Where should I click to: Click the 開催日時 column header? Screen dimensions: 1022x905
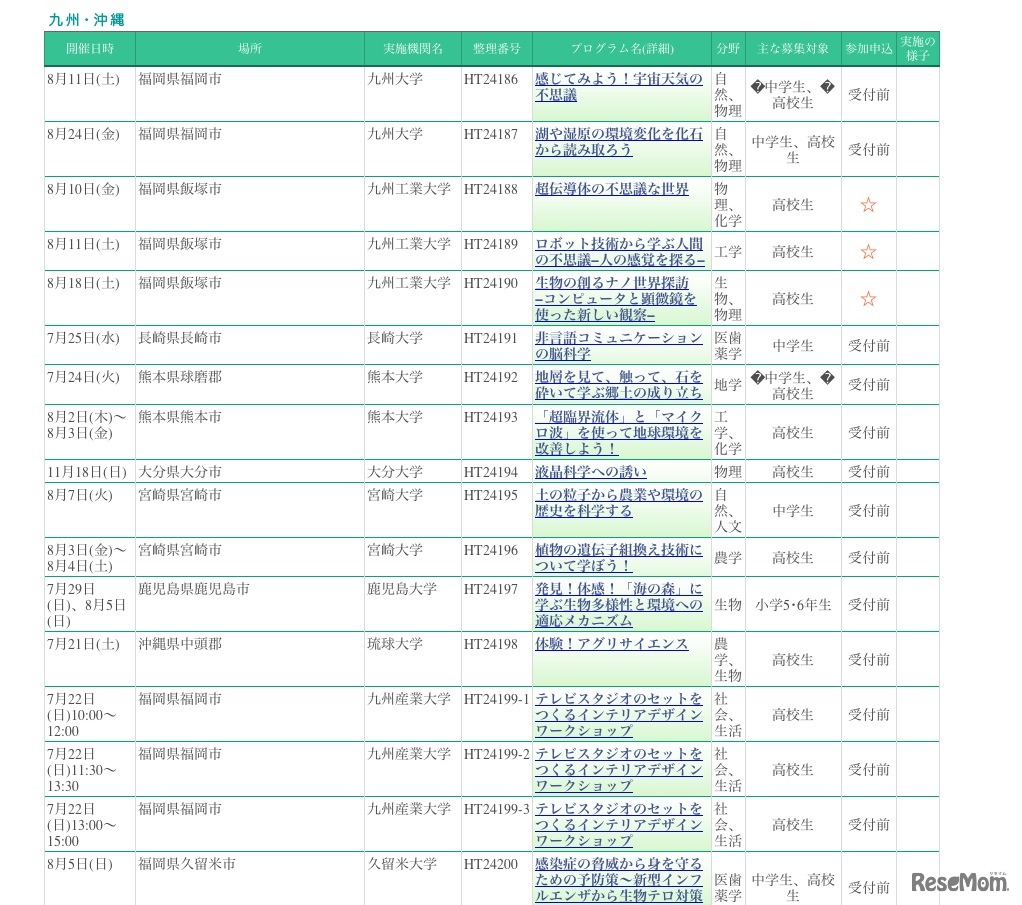pyautogui.click(x=90, y=49)
